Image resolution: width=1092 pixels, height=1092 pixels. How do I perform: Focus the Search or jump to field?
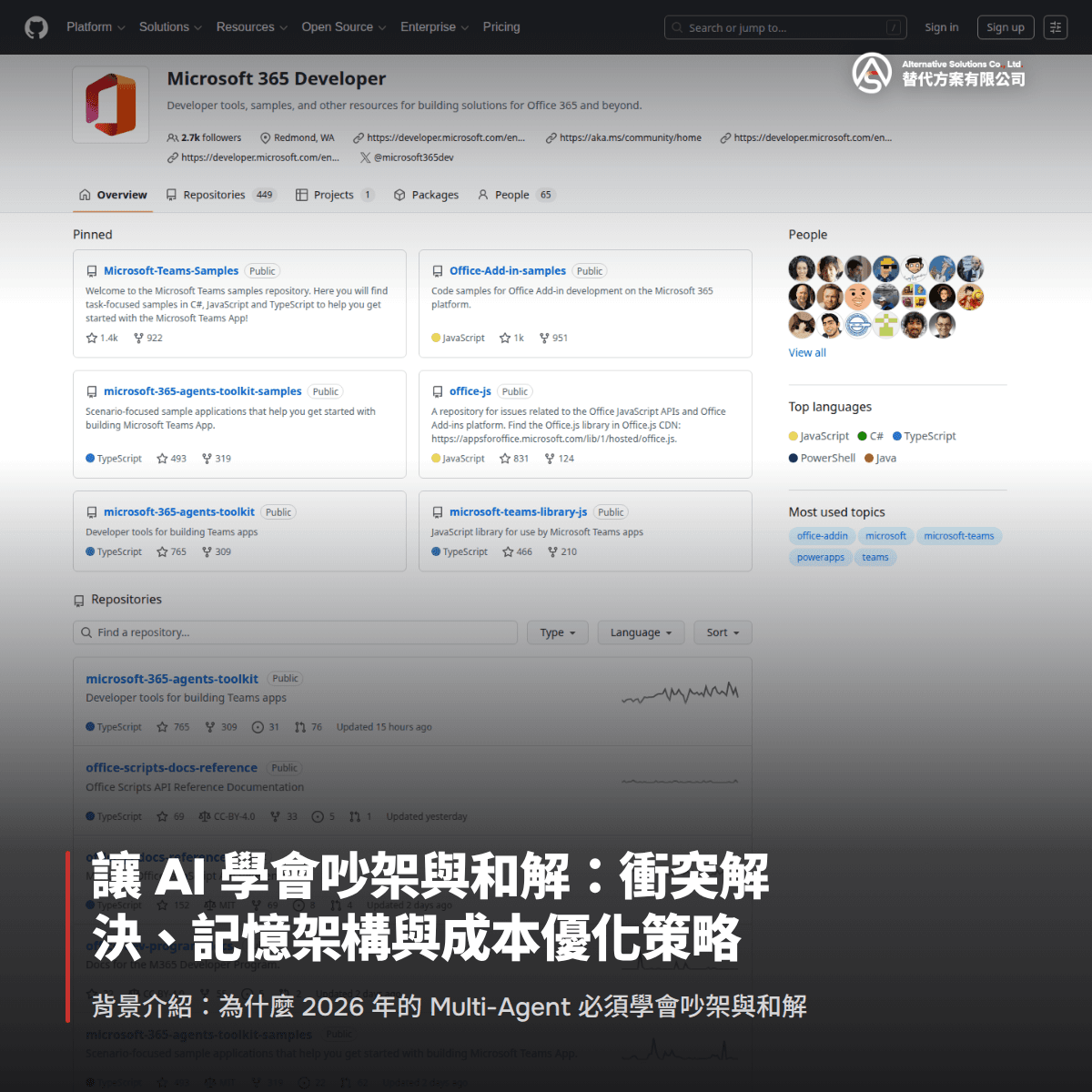coord(785,27)
